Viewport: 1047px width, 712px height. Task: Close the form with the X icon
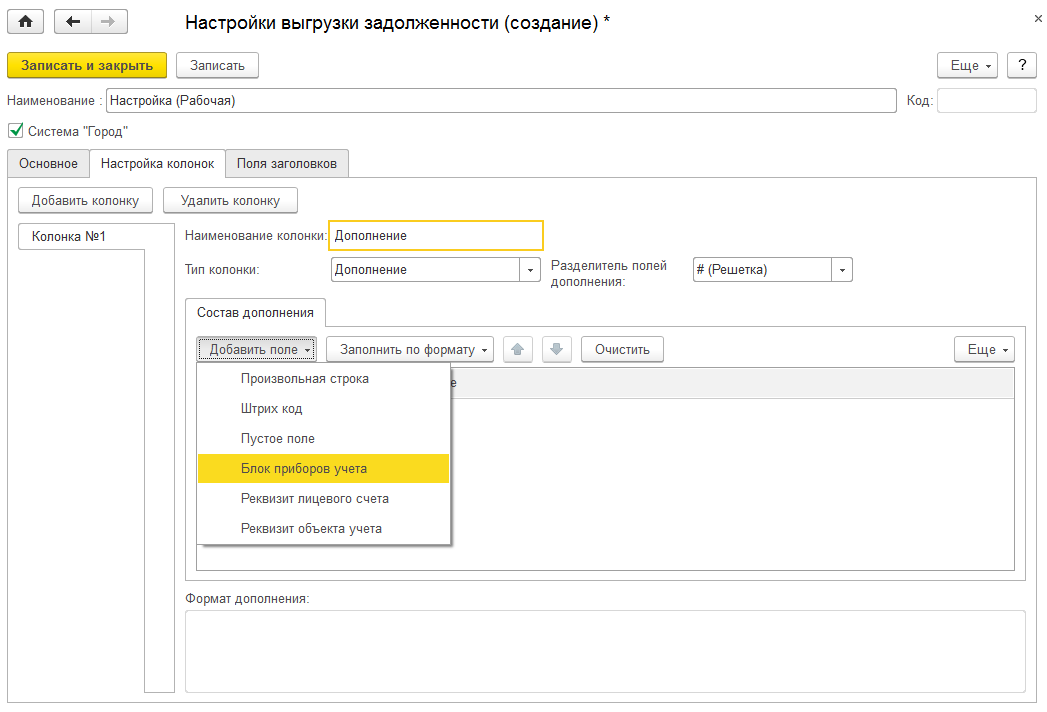[x=1038, y=19]
